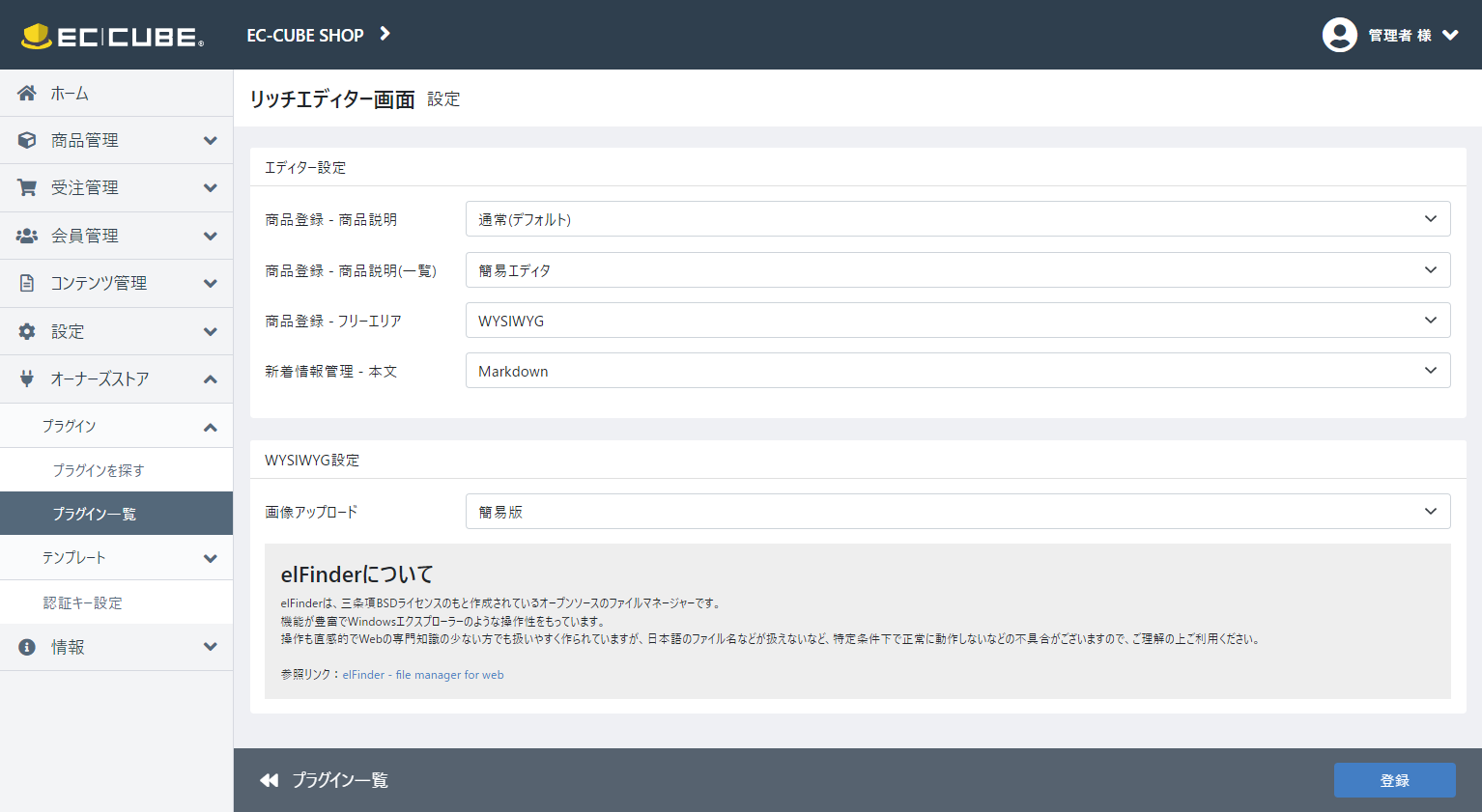Open 画像アップロード dropdown
The image size is (1482, 812).
tap(957, 512)
